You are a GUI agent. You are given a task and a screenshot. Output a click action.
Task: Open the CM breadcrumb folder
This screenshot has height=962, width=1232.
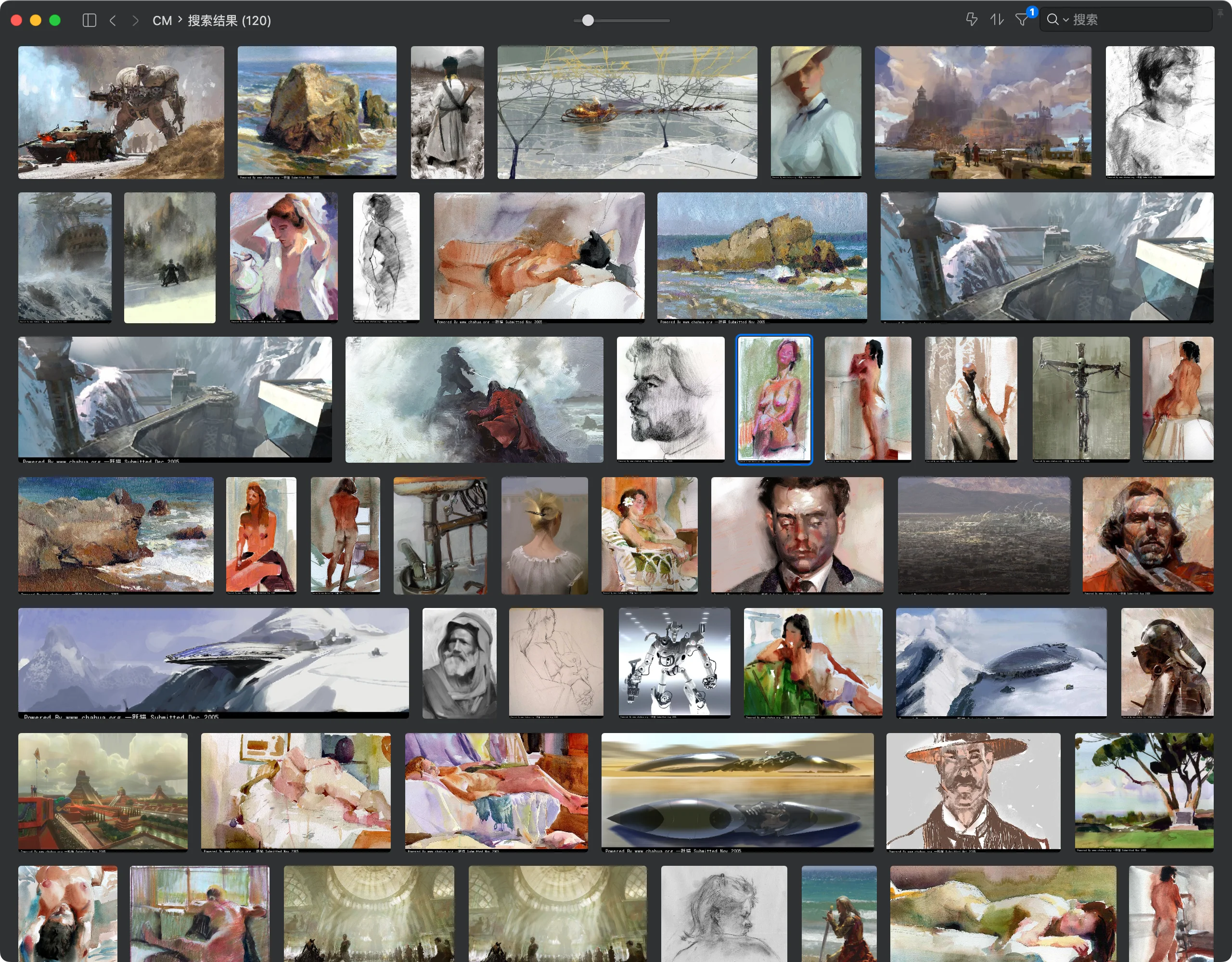(x=162, y=20)
